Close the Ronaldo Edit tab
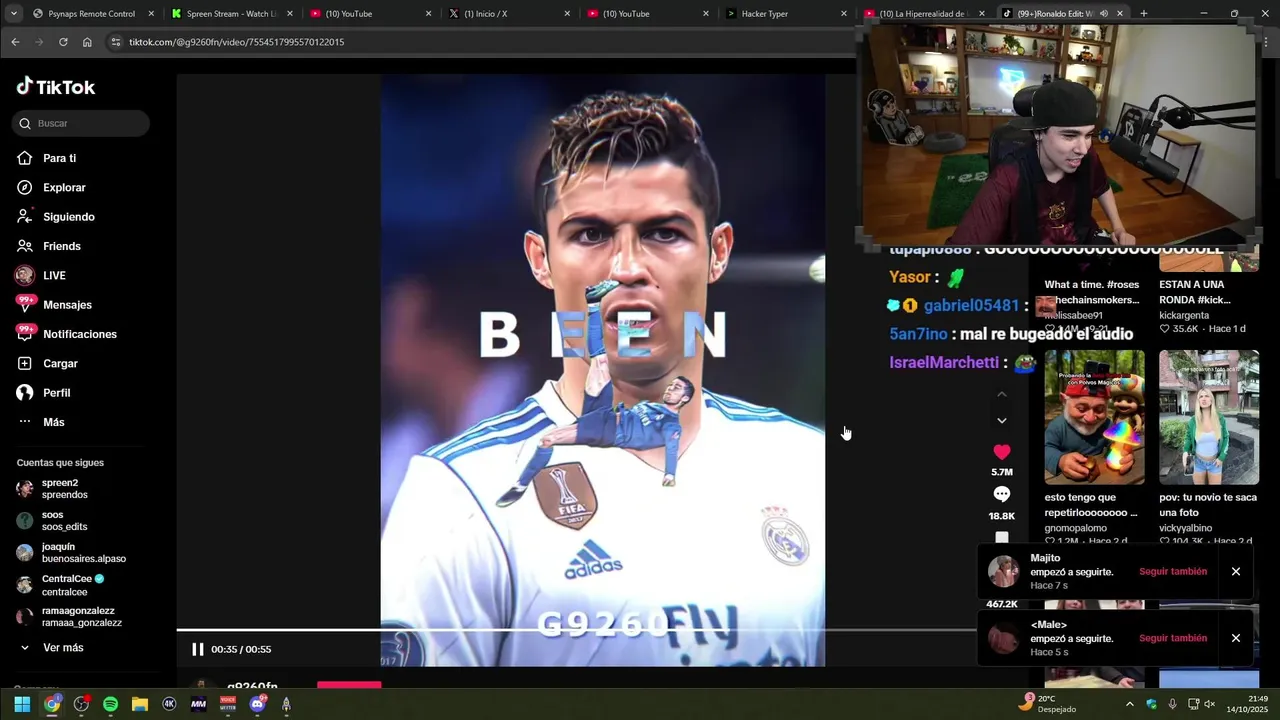This screenshot has width=1280, height=720. 1120,14
